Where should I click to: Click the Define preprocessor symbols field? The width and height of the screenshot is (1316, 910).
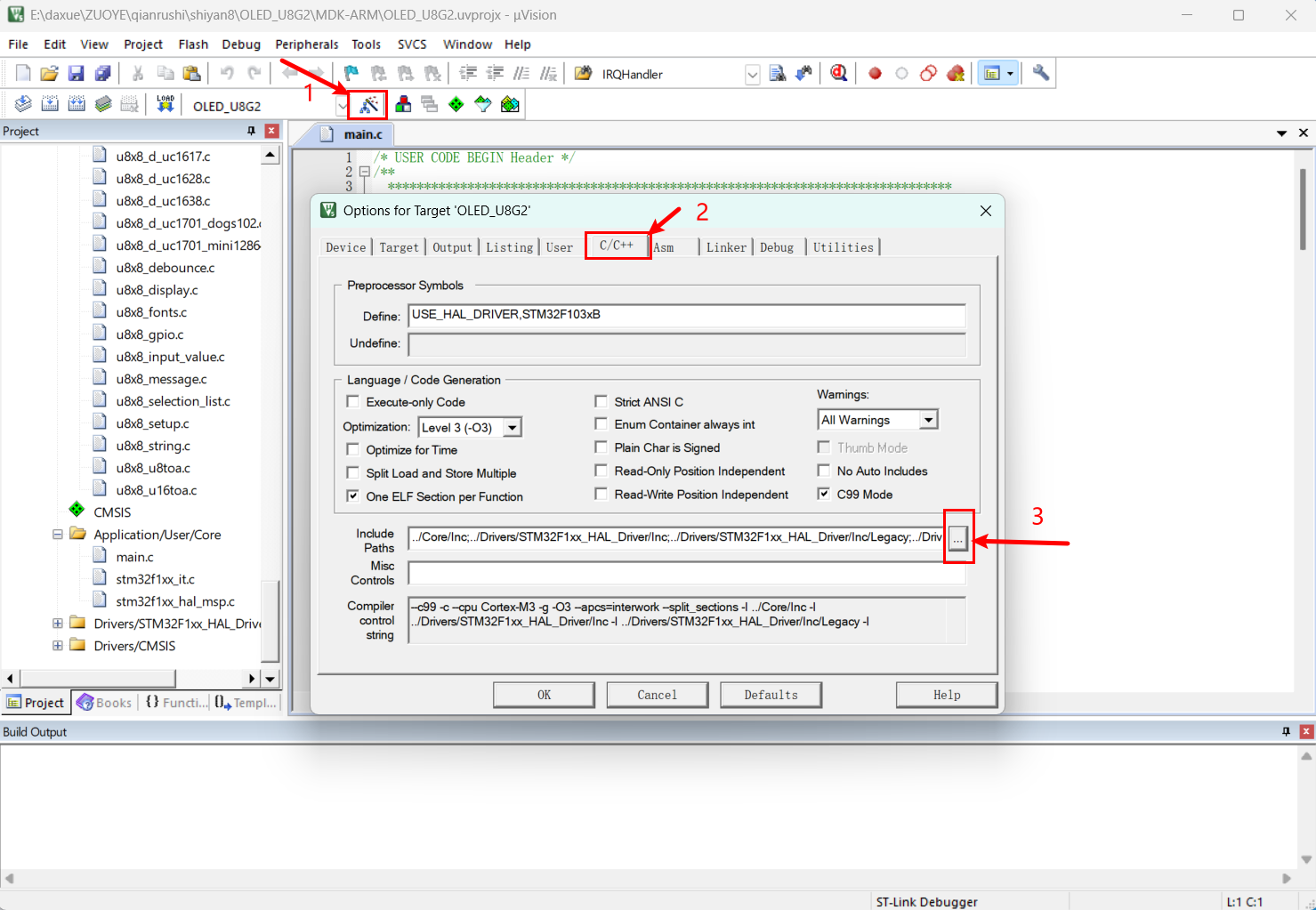tap(686, 315)
